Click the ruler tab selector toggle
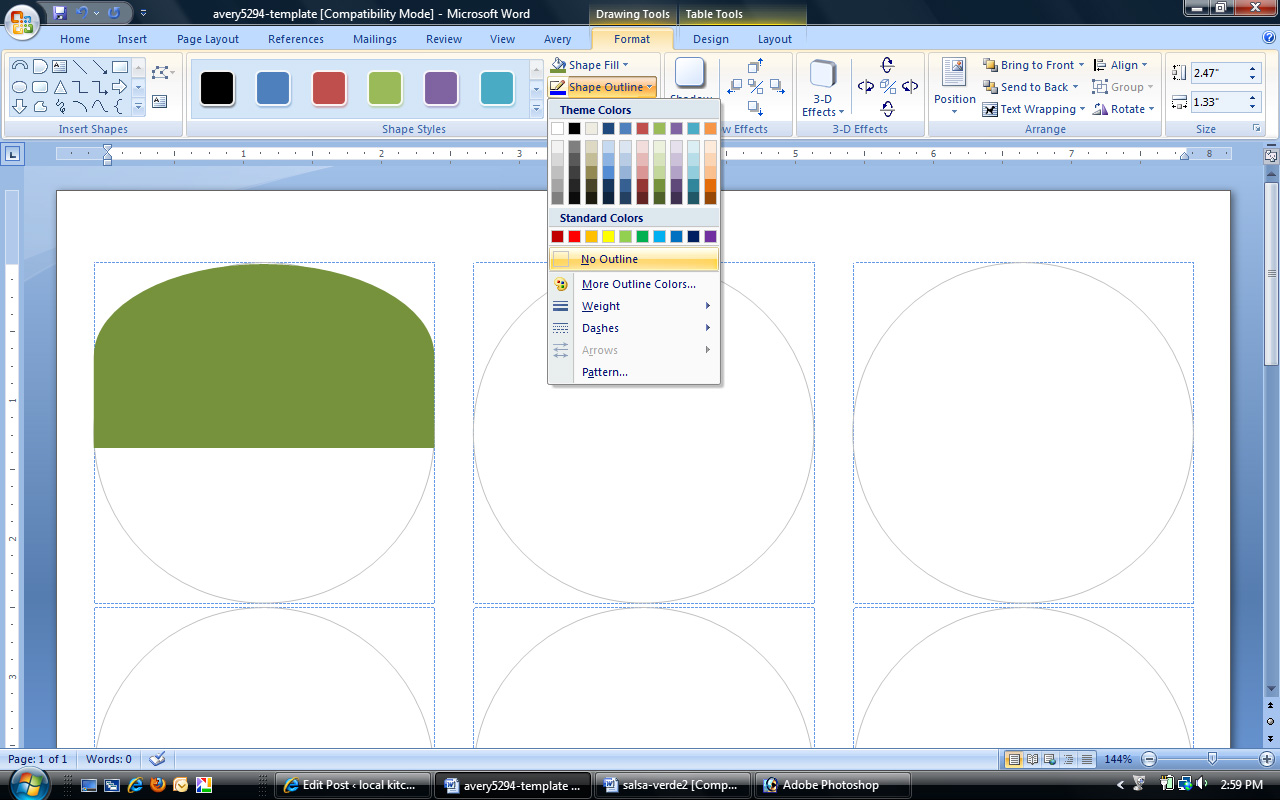The image size is (1280, 800). (x=13, y=154)
